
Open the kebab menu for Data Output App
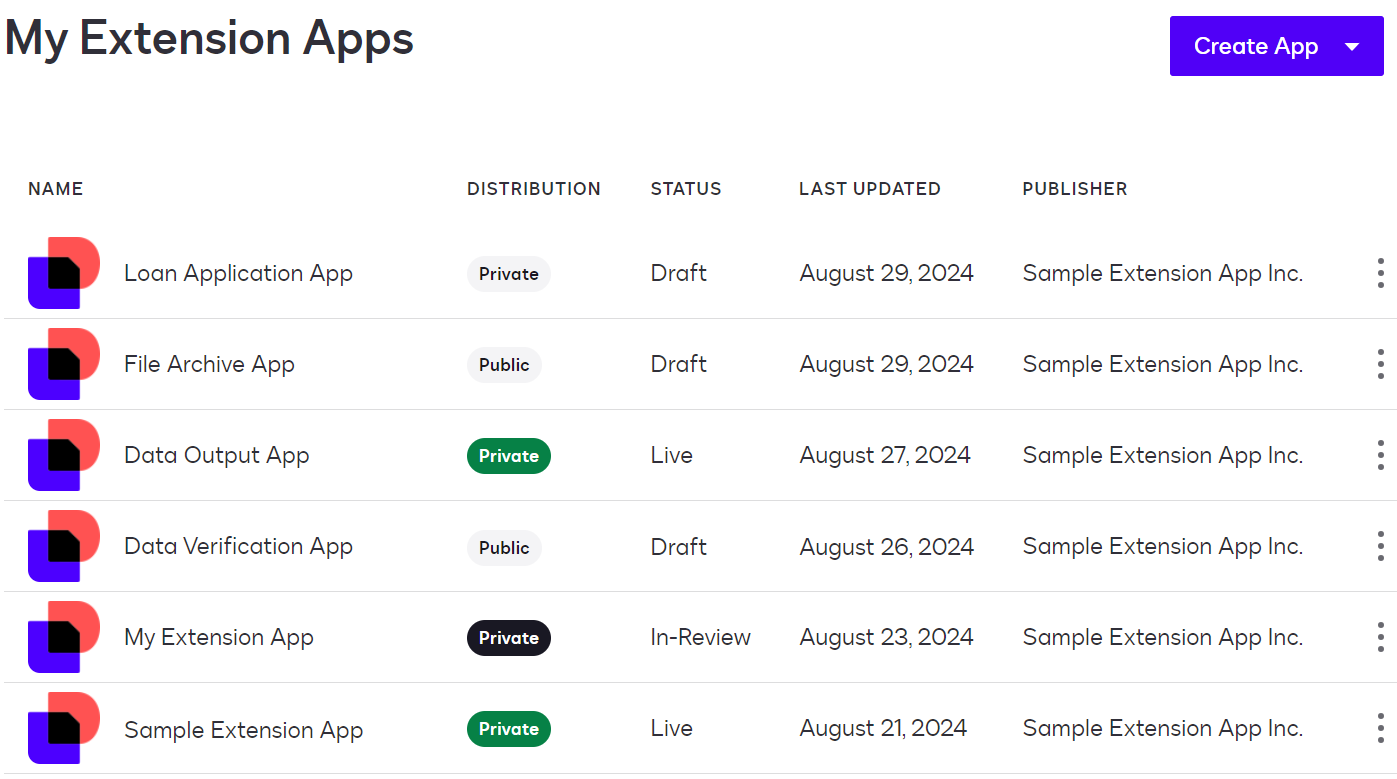(1379, 455)
